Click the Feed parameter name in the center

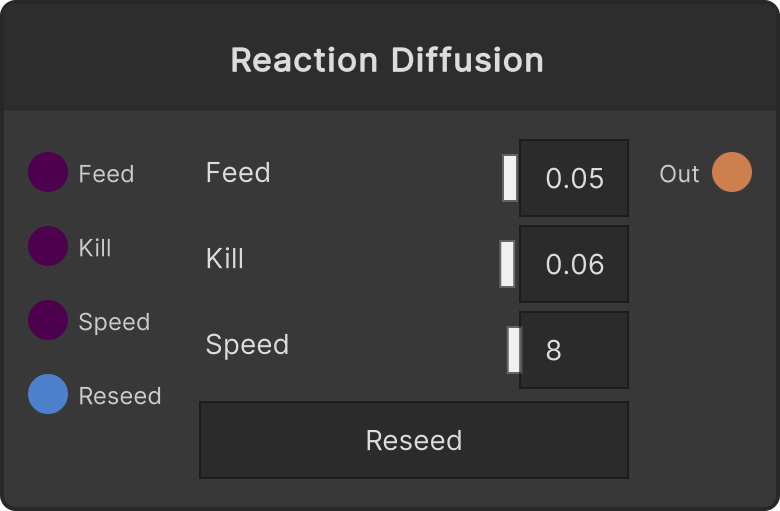tap(238, 172)
